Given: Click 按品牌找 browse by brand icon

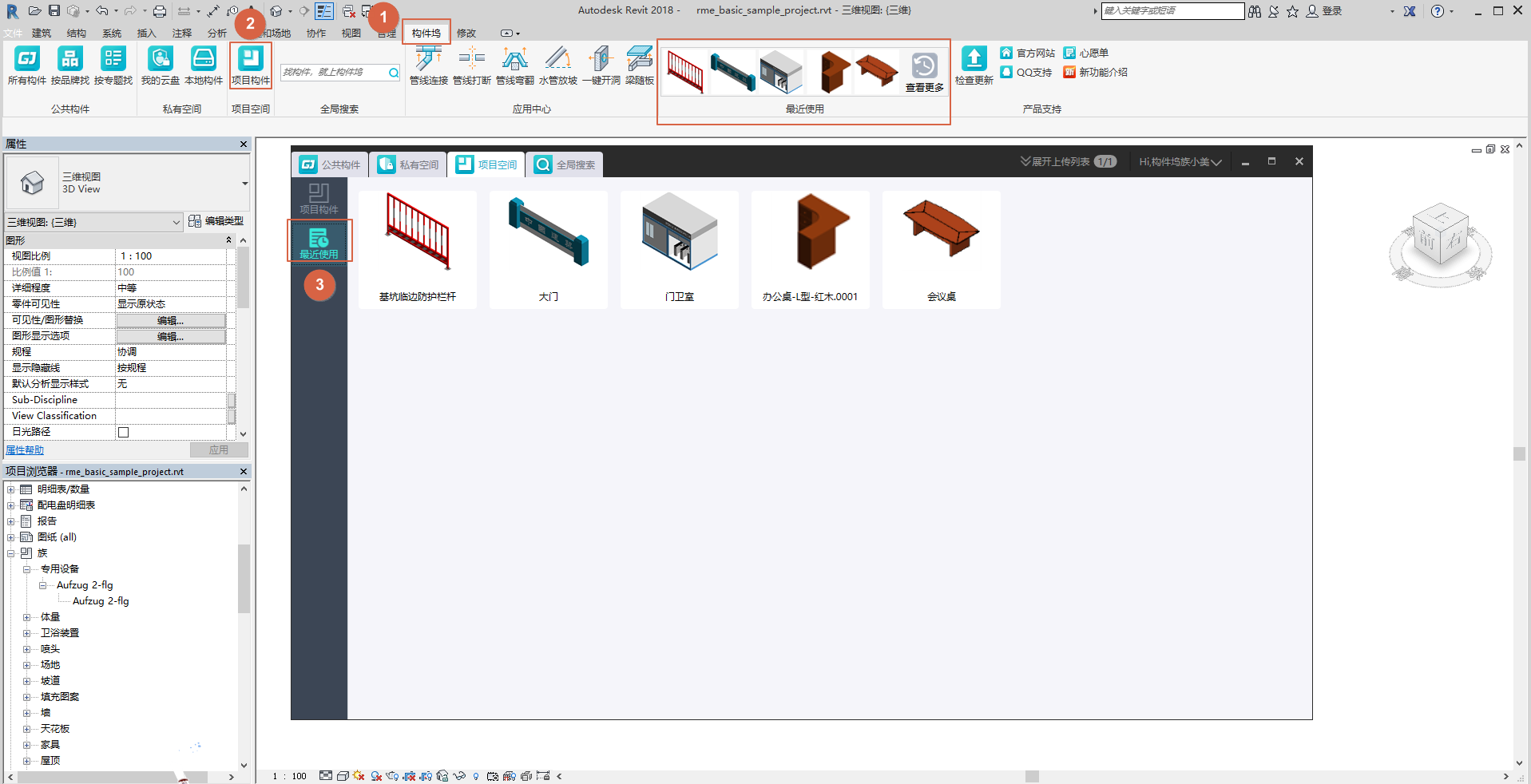Looking at the screenshot, I should pyautogui.click(x=70, y=65).
